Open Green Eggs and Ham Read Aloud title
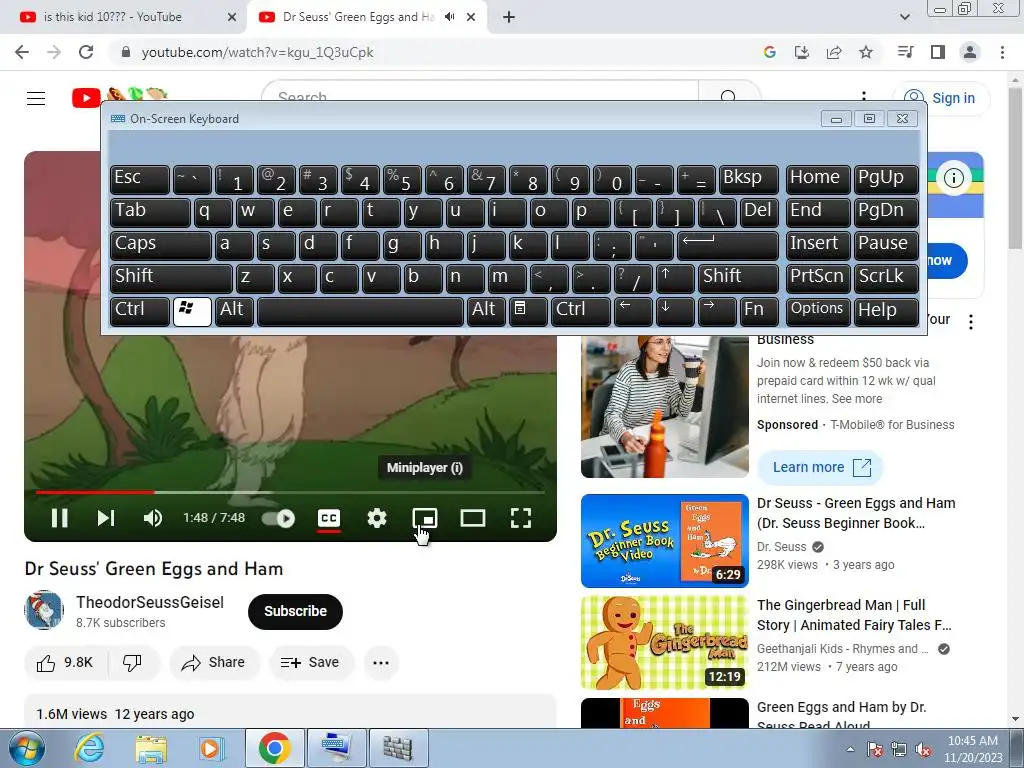 (x=842, y=714)
